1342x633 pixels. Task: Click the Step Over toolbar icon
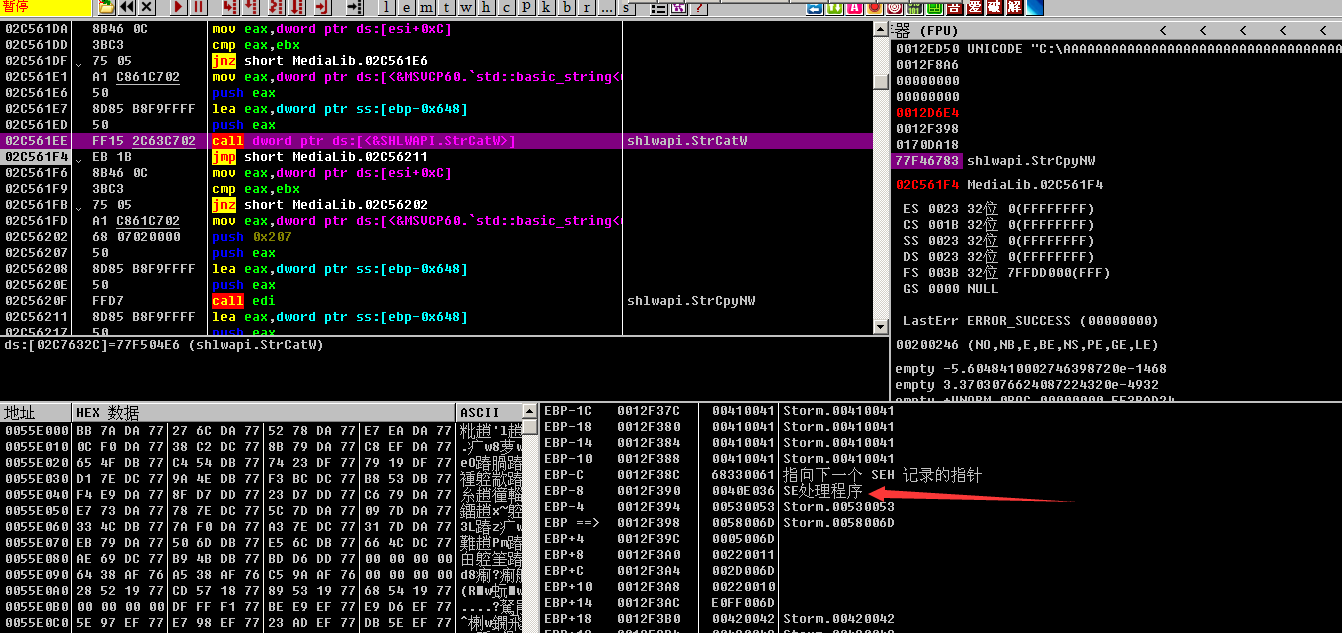click(250, 7)
